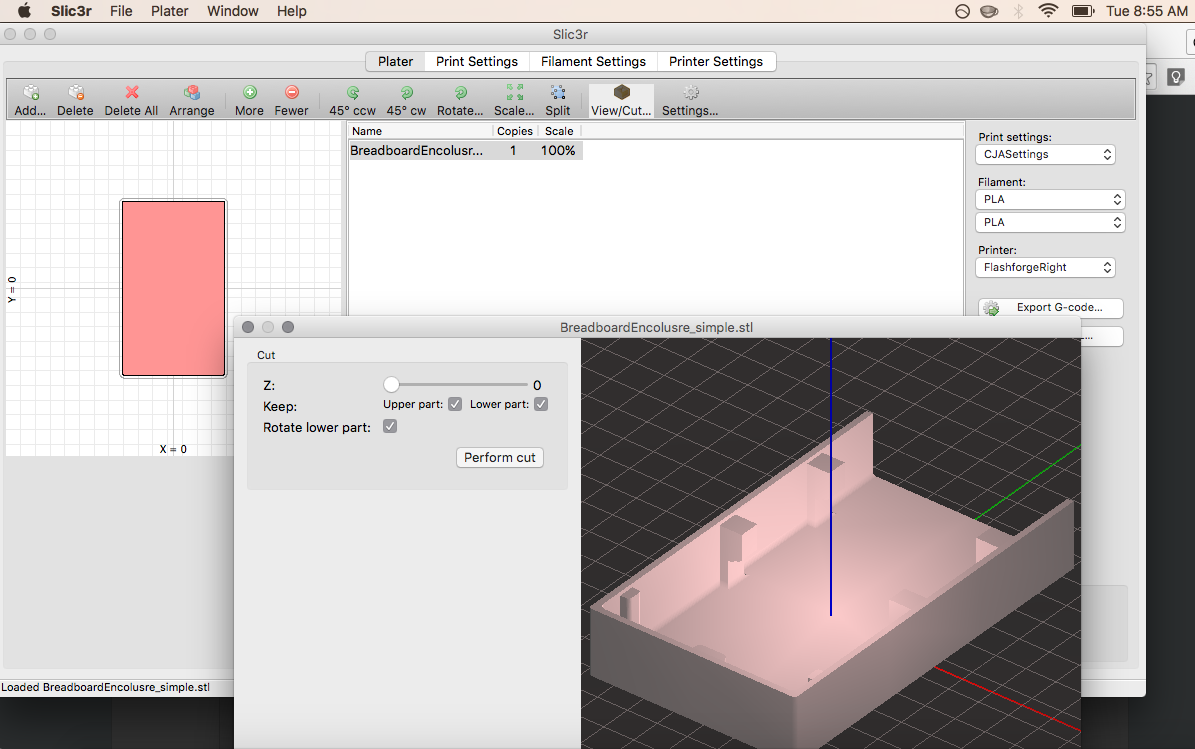Image resolution: width=1195 pixels, height=749 pixels.
Task: Click the Bluetooth menu bar icon
Action: (x=1018, y=11)
